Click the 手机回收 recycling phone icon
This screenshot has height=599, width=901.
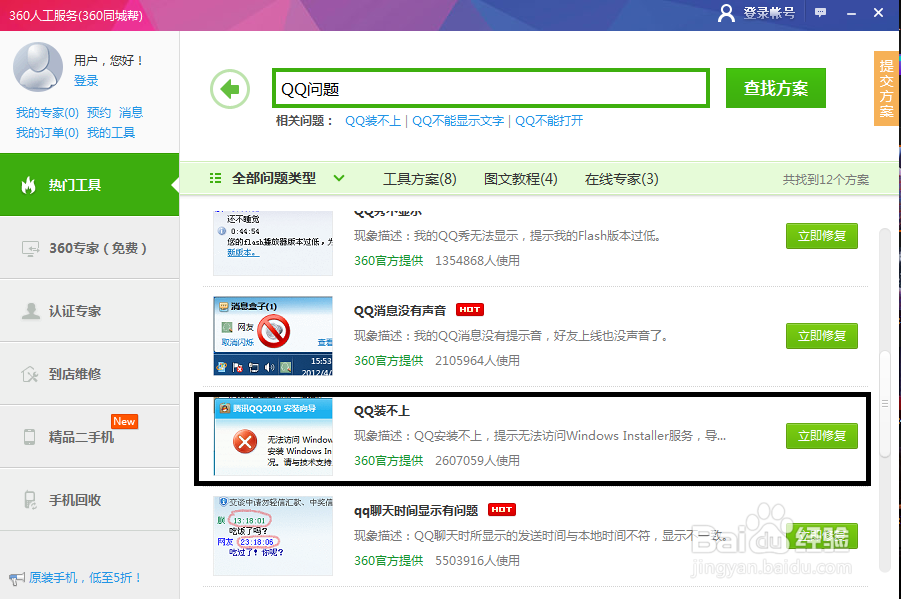(28, 499)
